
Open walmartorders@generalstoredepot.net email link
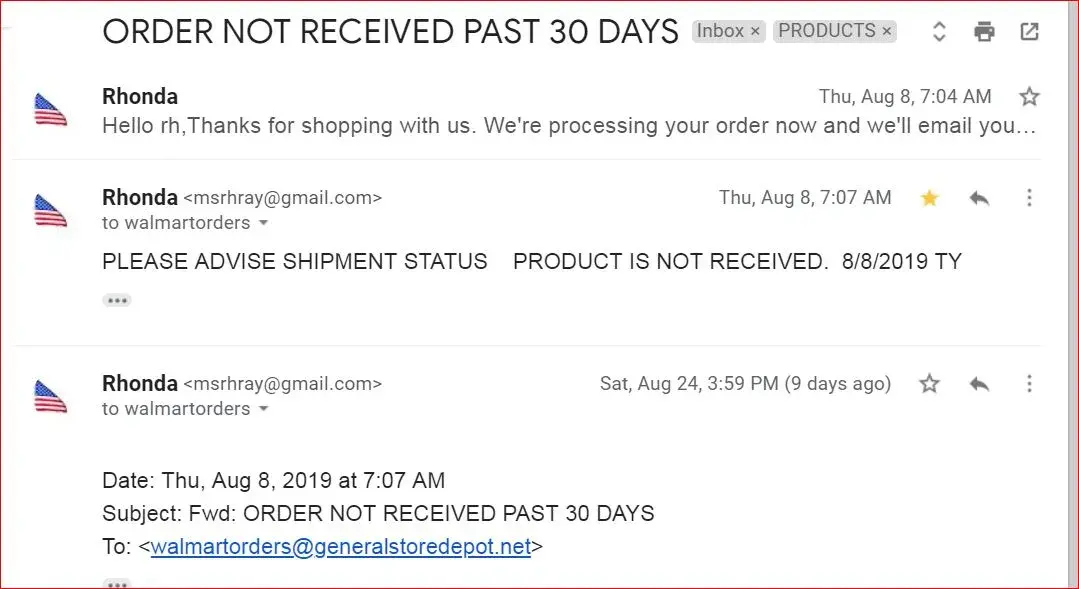pos(340,547)
